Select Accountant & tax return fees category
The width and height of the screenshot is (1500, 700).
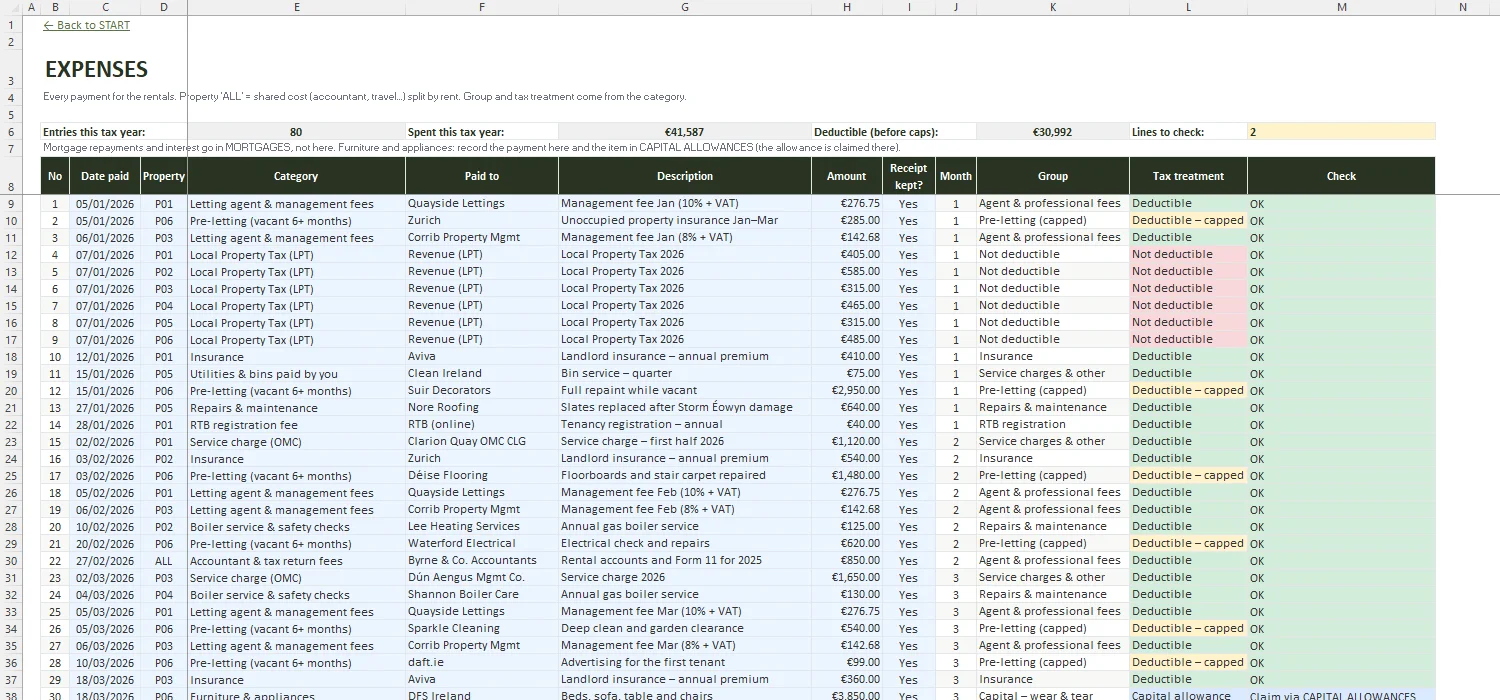pyautogui.click(x=296, y=560)
